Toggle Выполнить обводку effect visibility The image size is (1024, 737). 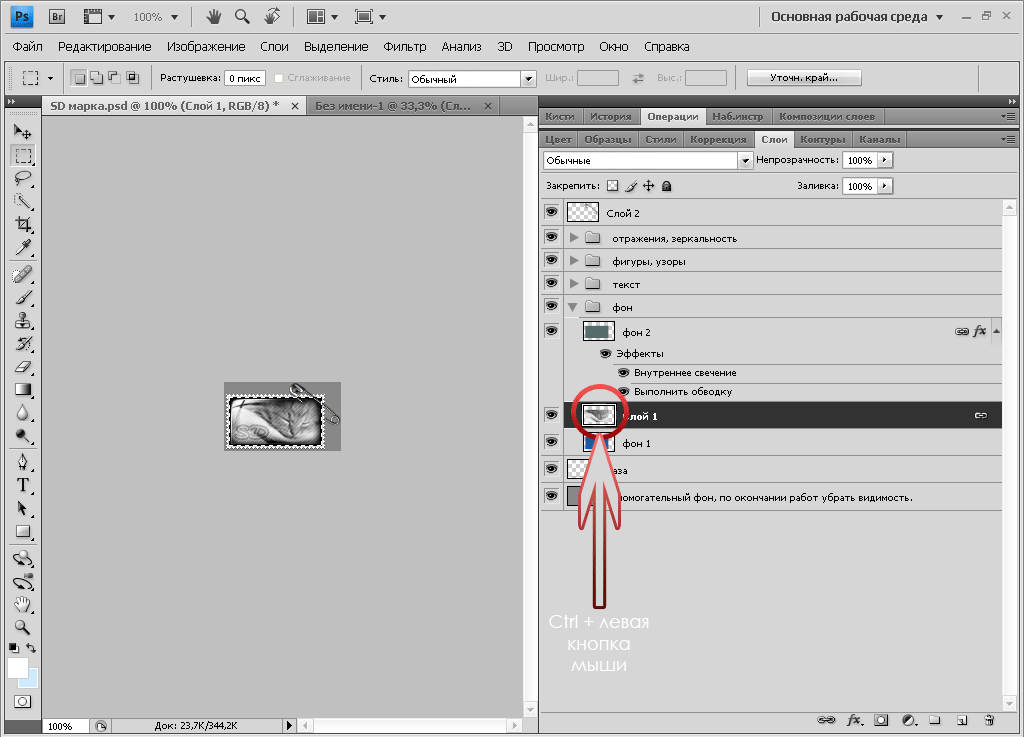point(624,392)
